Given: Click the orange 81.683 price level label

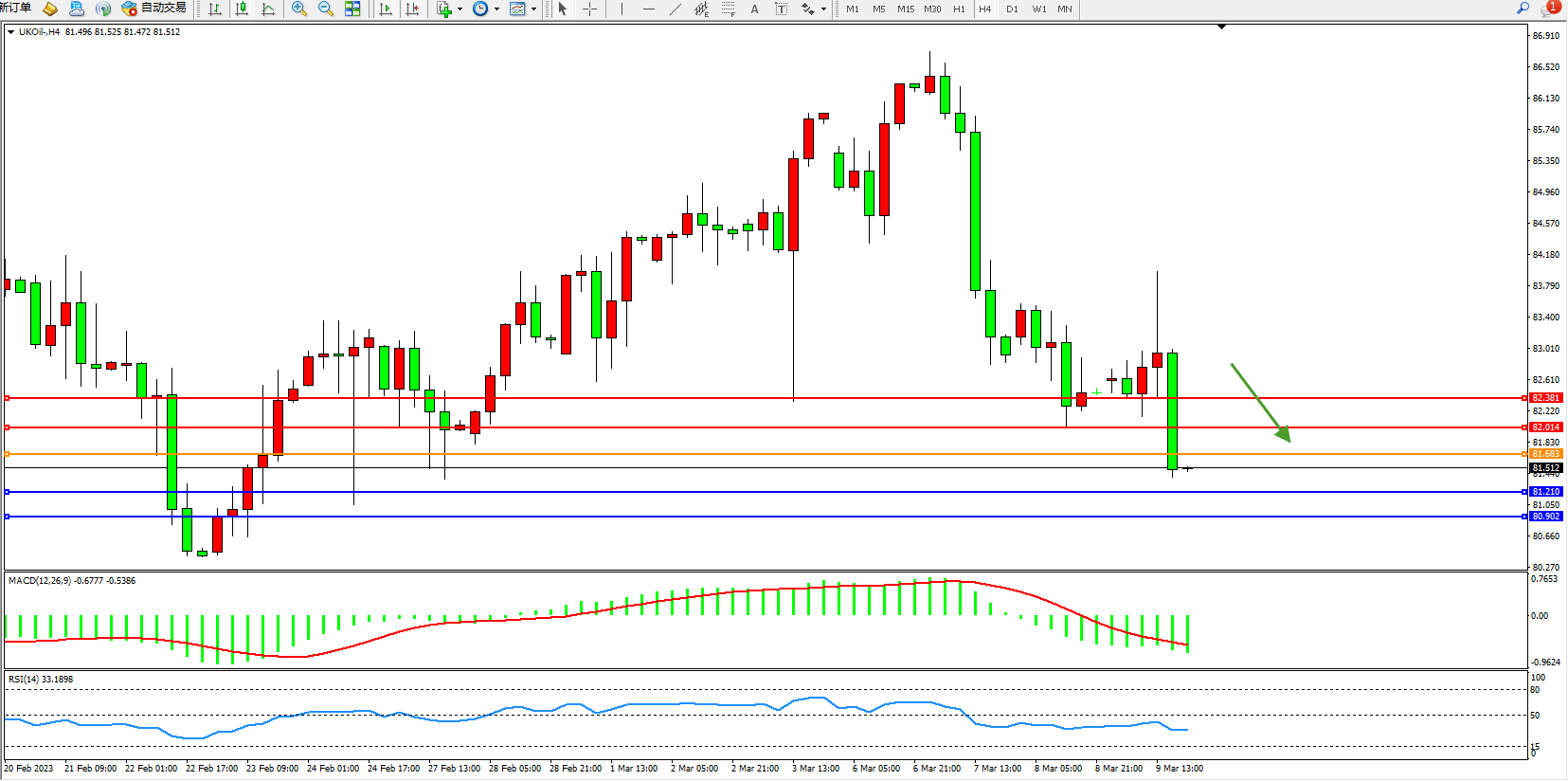Looking at the screenshot, I should click(1545, 454).
